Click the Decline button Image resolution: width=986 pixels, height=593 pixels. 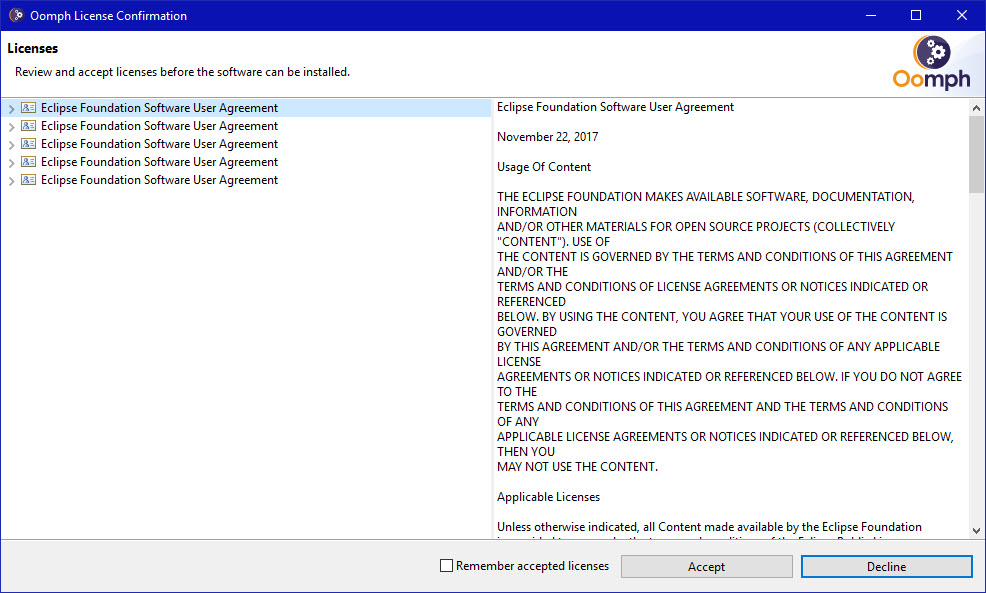(x=886, y=566)
